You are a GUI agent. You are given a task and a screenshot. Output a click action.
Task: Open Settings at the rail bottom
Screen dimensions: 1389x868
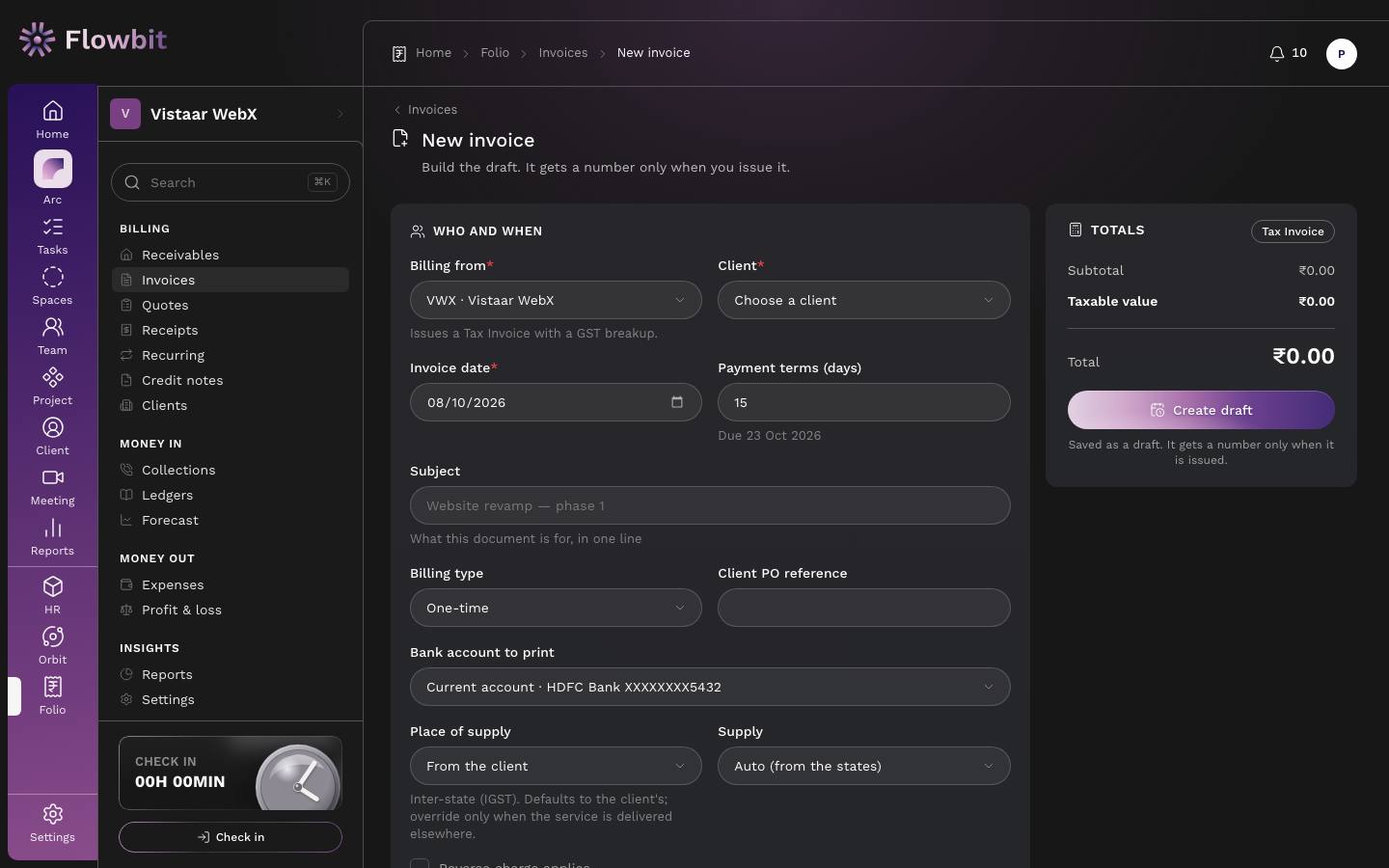click(52, 824)
